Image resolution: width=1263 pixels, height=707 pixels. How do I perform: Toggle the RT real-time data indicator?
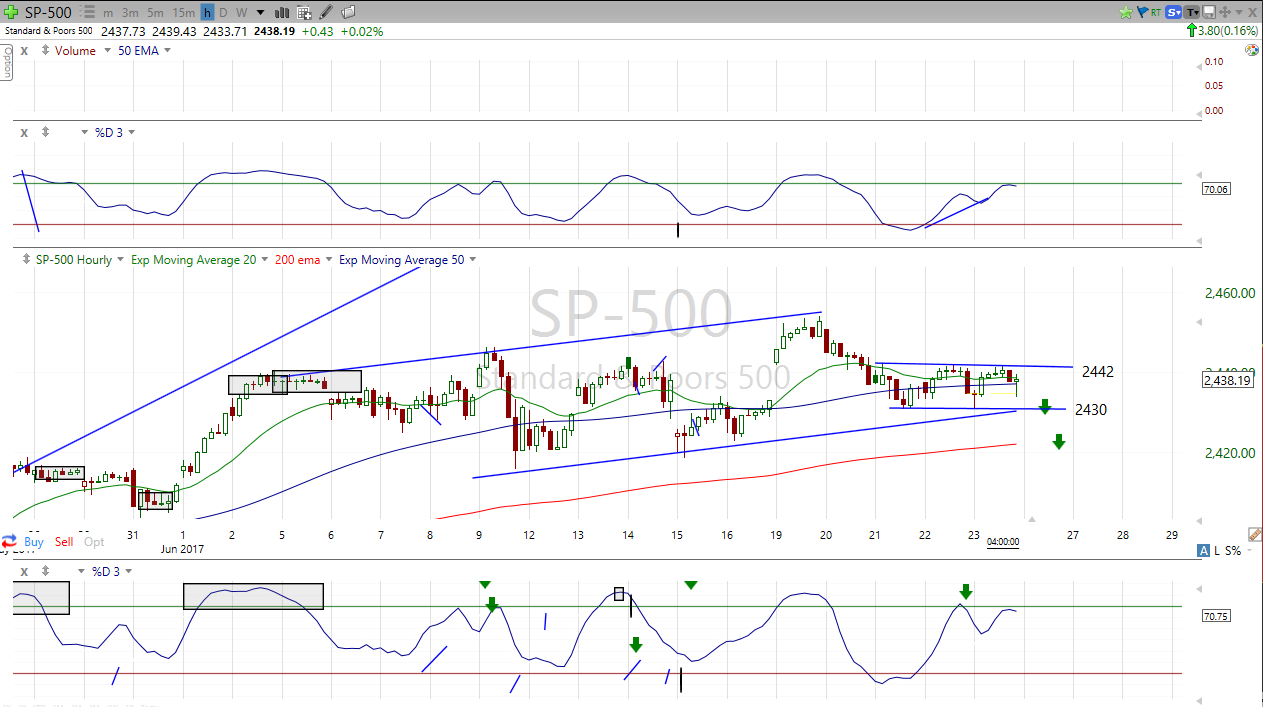click(x=1155, y=12)
